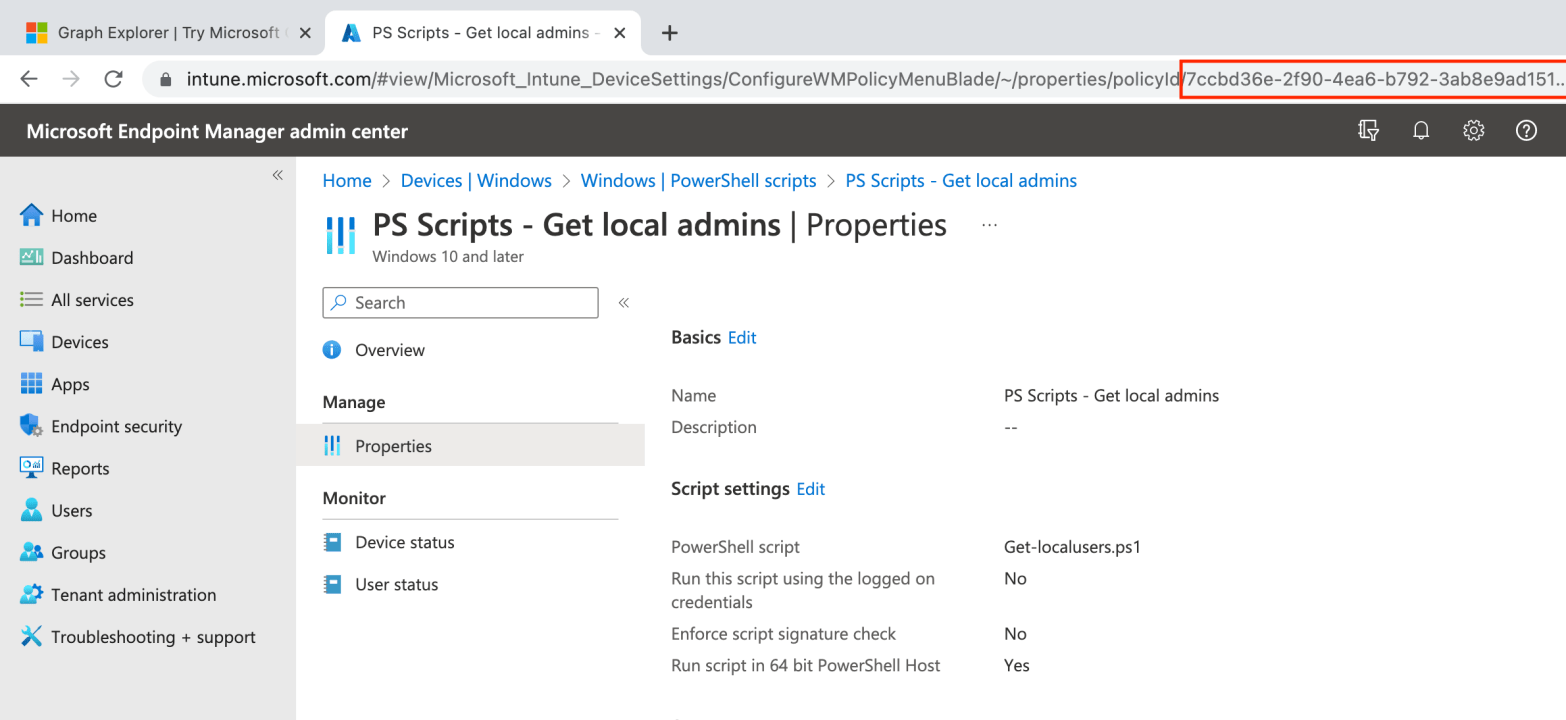
Task: Select User status under Monitor
Action: click(x=396, y=585)
